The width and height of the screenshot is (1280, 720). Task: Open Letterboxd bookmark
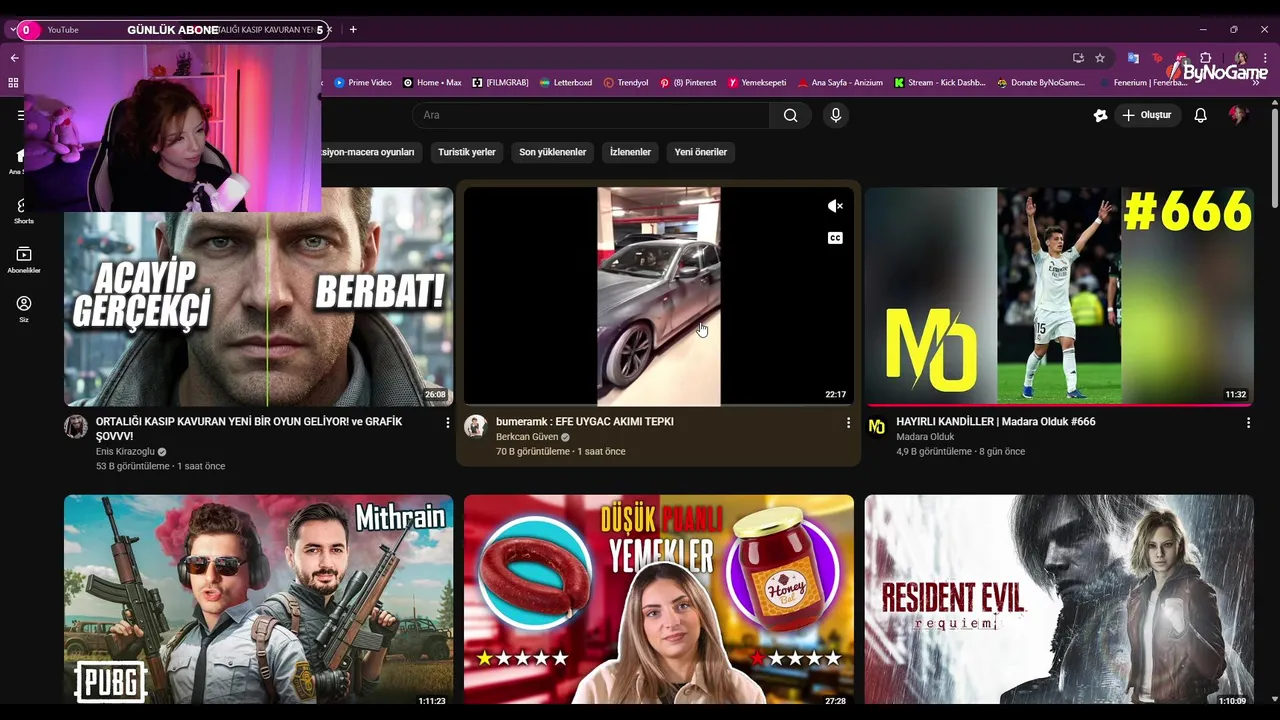(566, 83)
